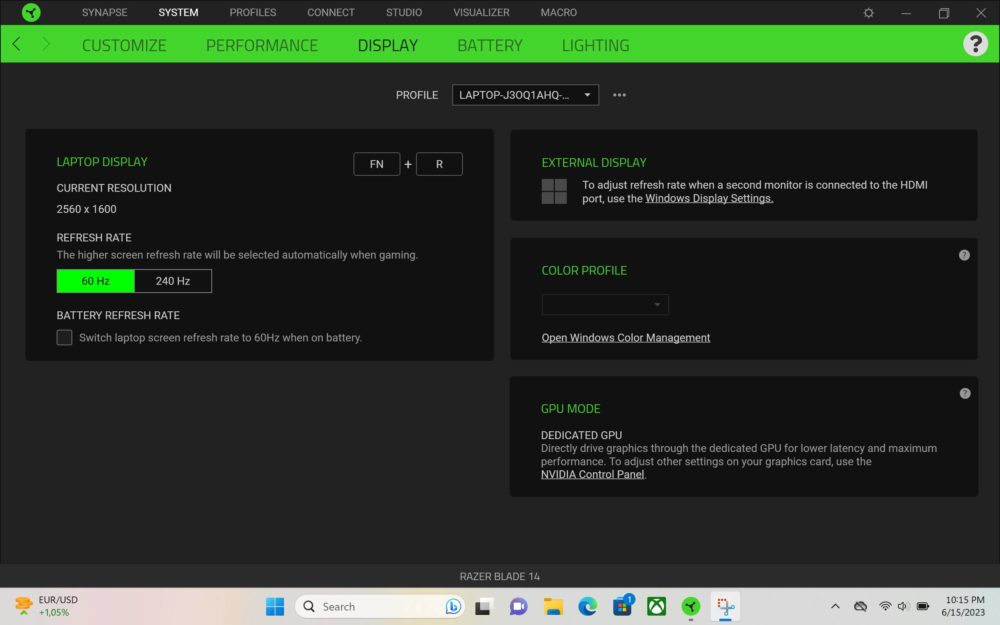Switch to the Lighting subtab
The image size is (1000, 625).
click(596, 45)
